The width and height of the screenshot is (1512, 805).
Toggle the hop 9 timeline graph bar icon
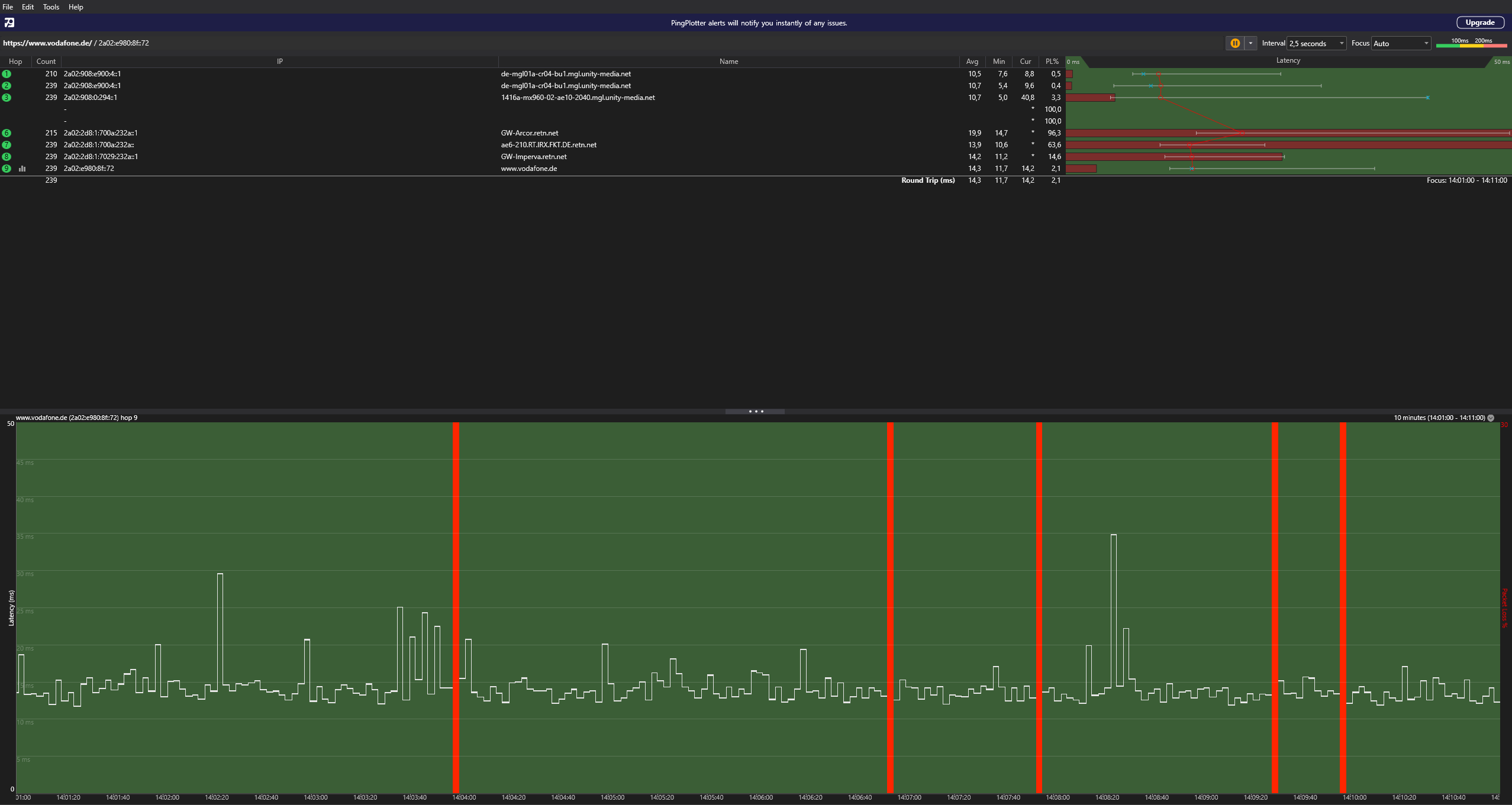point(22,169)
